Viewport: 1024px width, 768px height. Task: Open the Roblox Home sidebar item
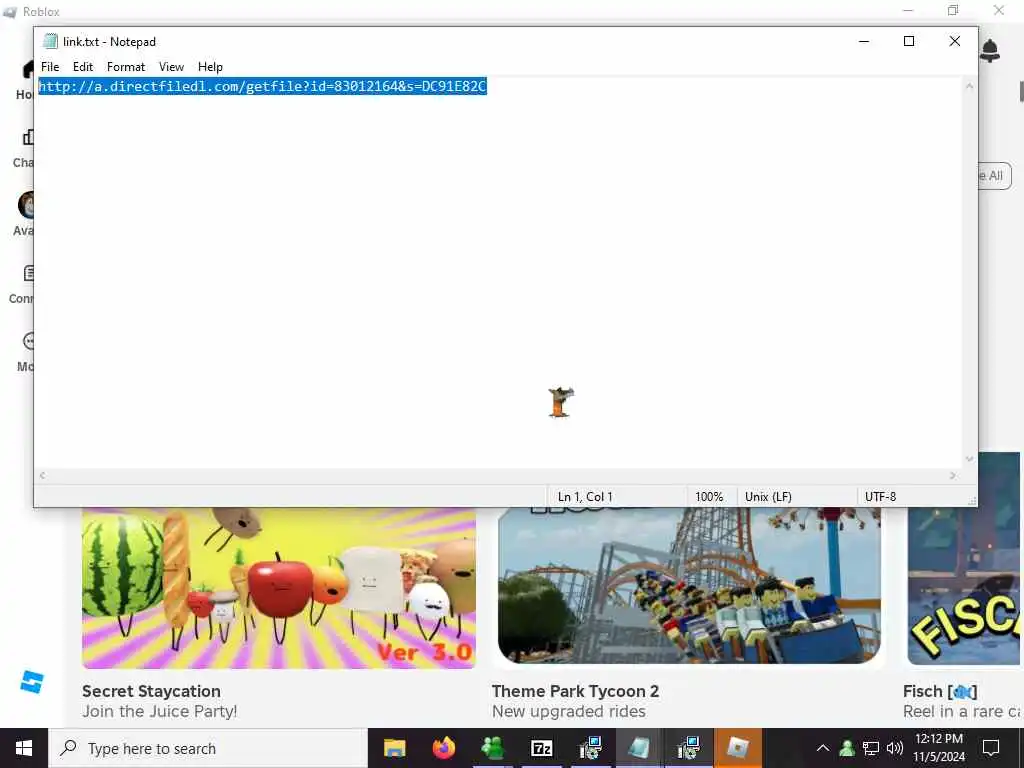[x=25, y=81]
